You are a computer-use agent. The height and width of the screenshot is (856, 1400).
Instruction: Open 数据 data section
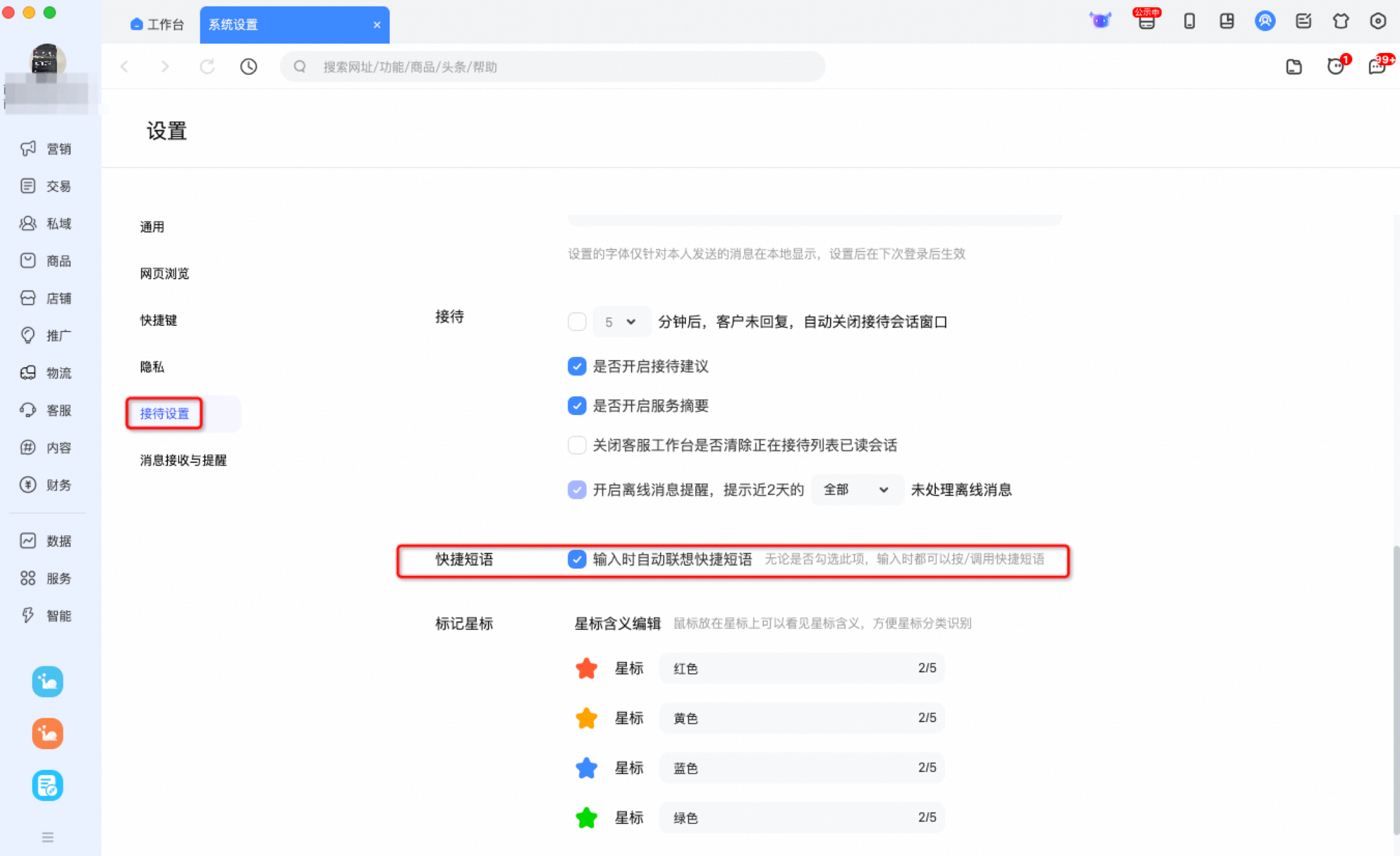pos(46,541)
